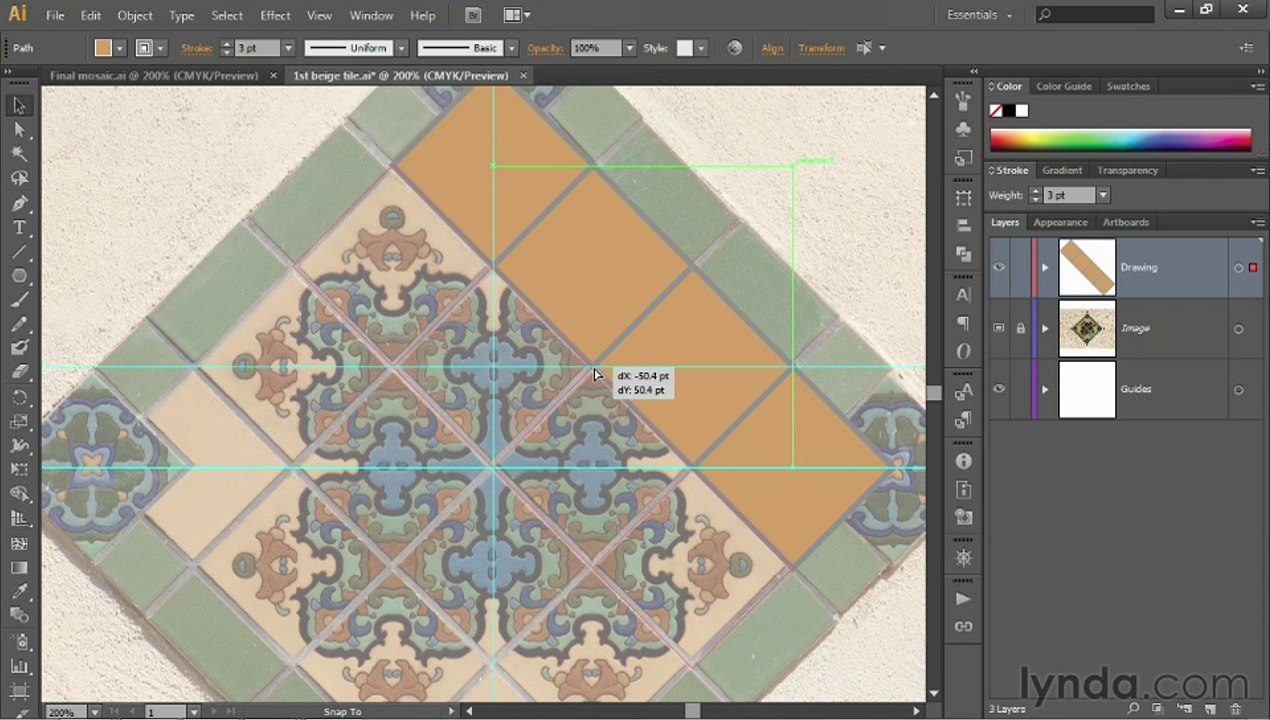This screenshot has width=1270, height=720.
Task: Click the Opacity link in control bar
Action: [546, 48]
